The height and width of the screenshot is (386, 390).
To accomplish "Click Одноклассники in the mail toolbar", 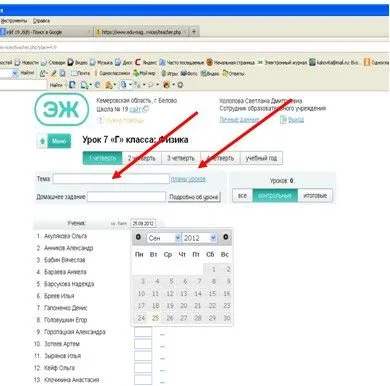I will click(x=112, y=73).
